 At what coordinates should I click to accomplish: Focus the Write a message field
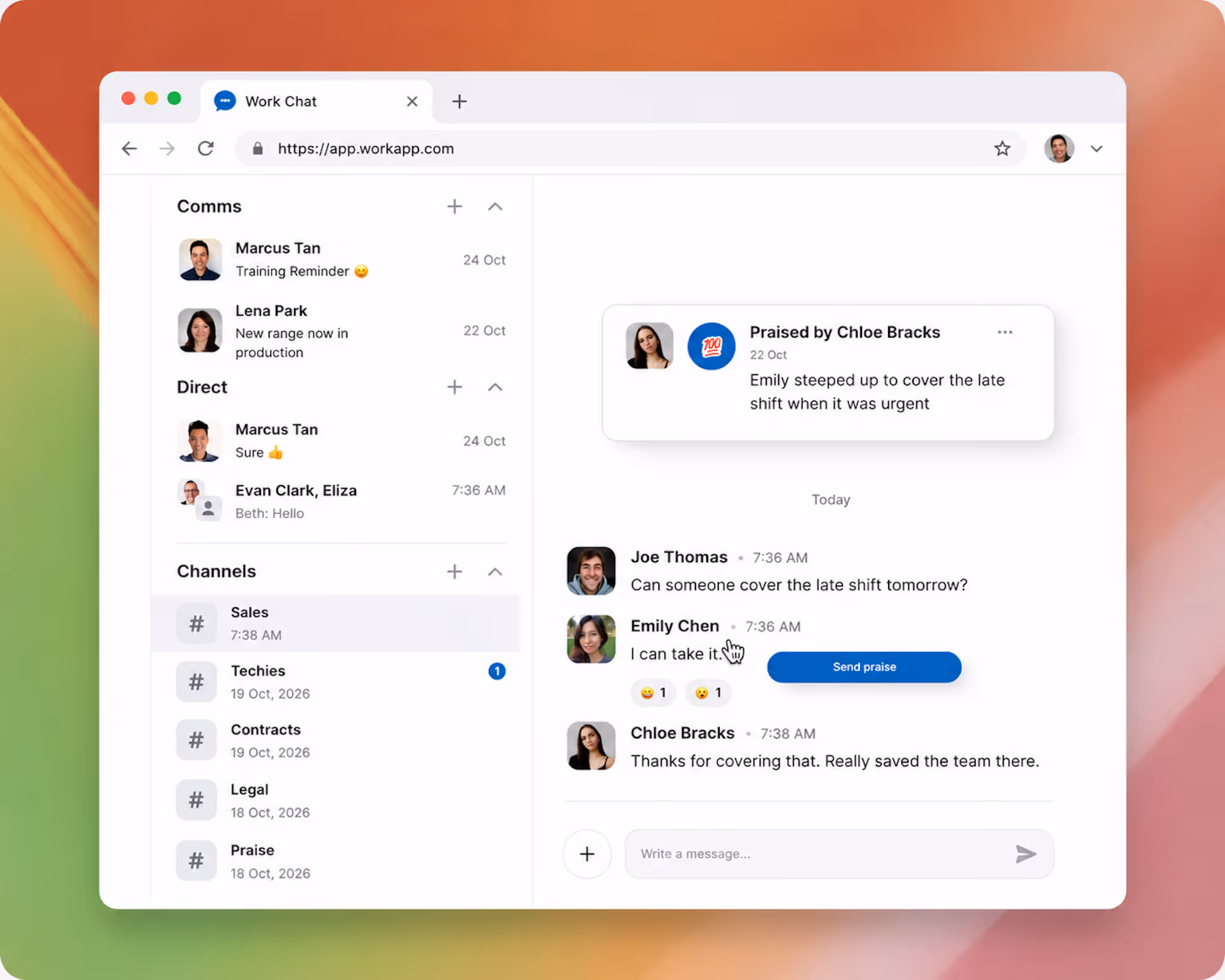[839, 854]
